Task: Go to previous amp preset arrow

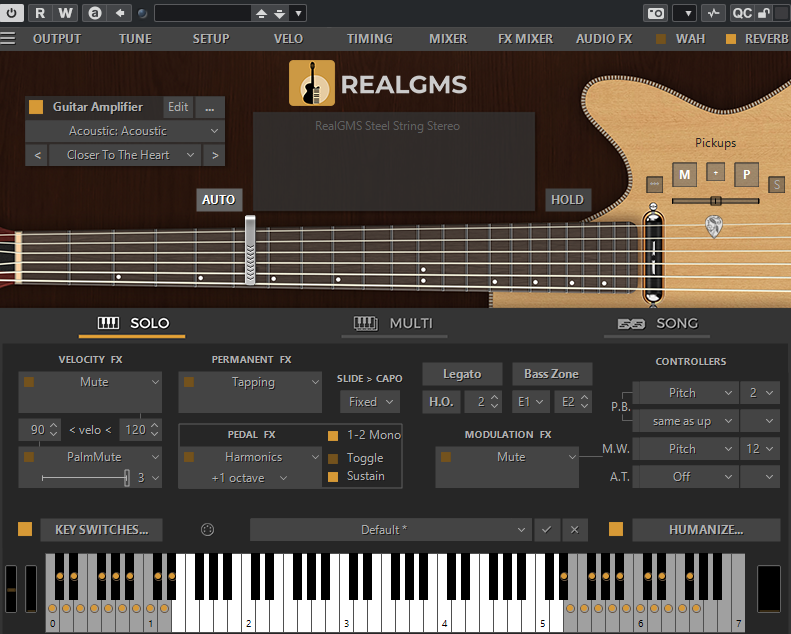Action: (x=37, y=155)
